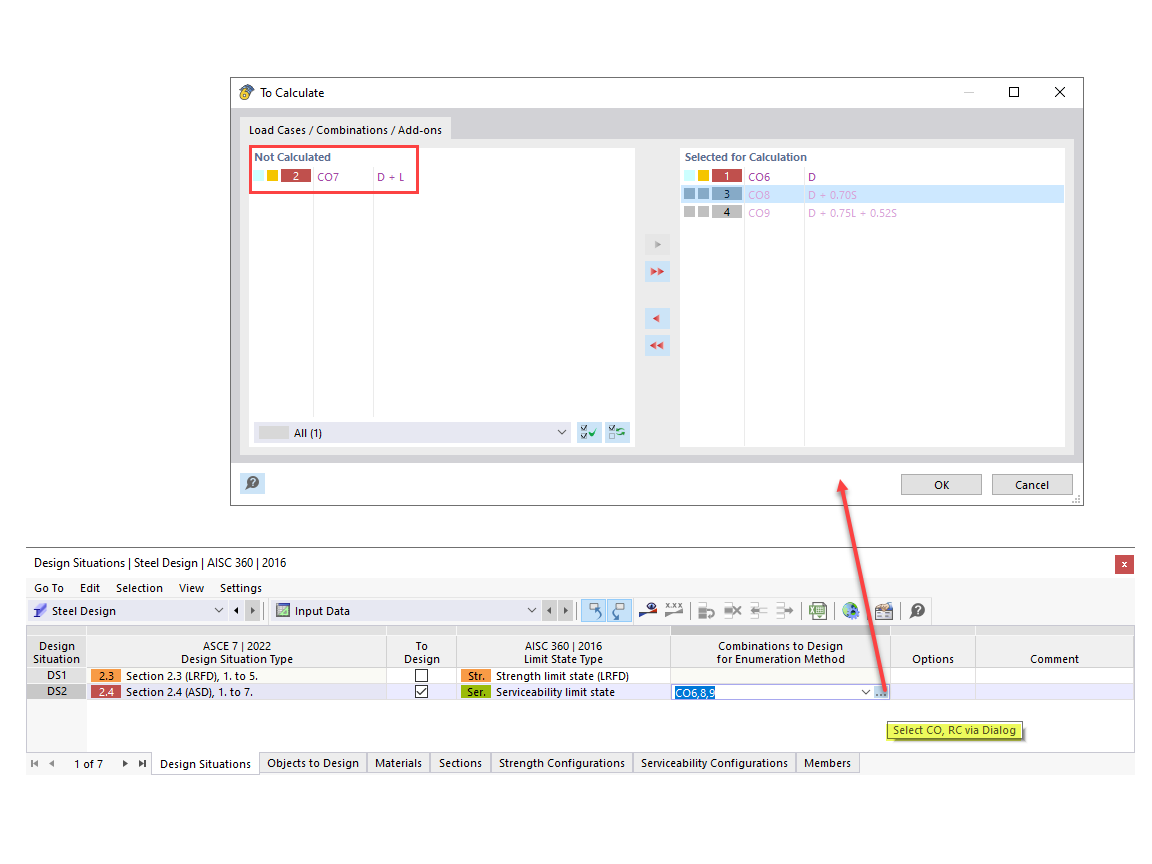Click the red color swatch next to CO7

click(x=297, y=176)
